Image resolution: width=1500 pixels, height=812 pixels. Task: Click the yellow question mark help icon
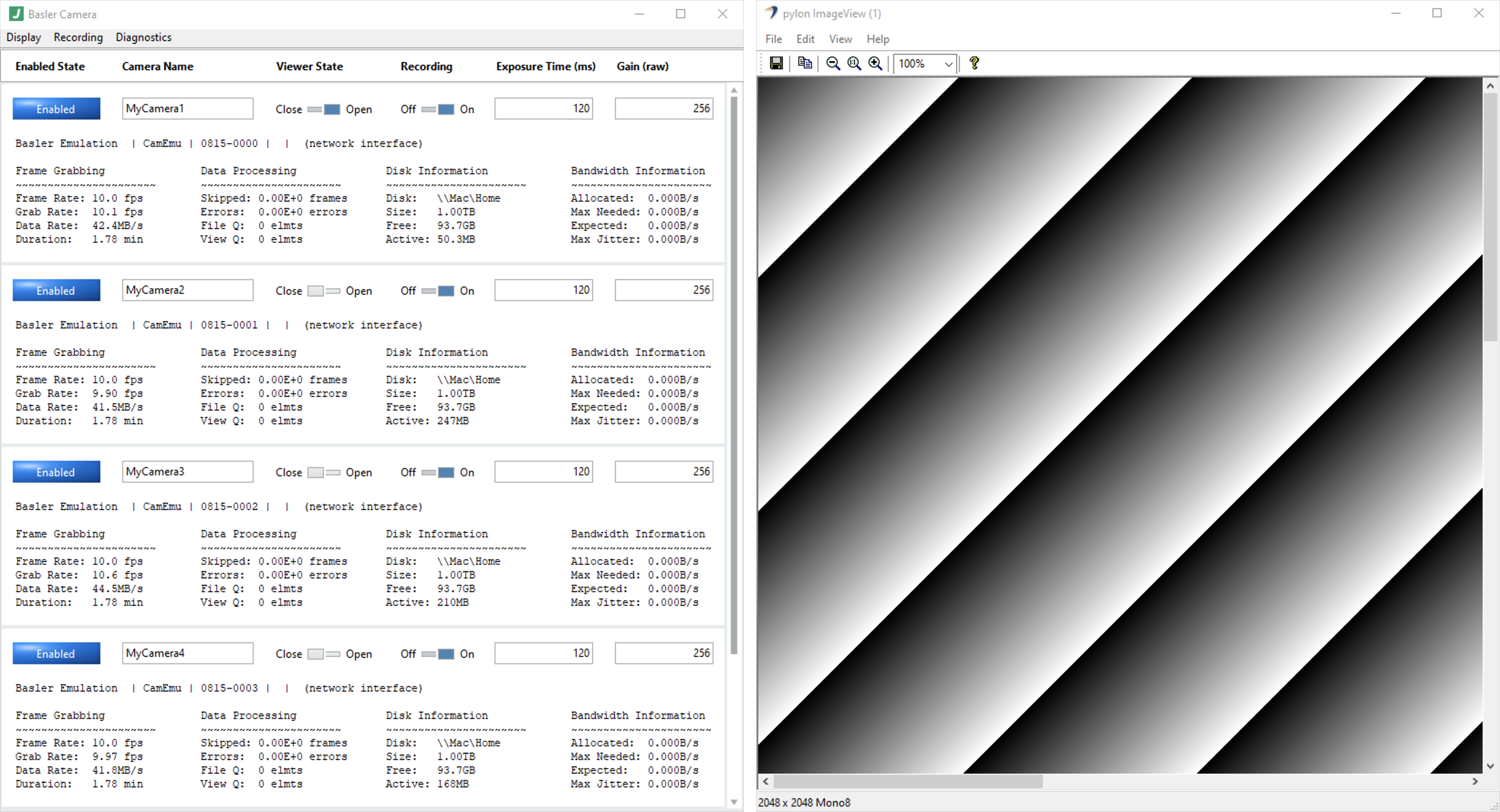point(974,63)
